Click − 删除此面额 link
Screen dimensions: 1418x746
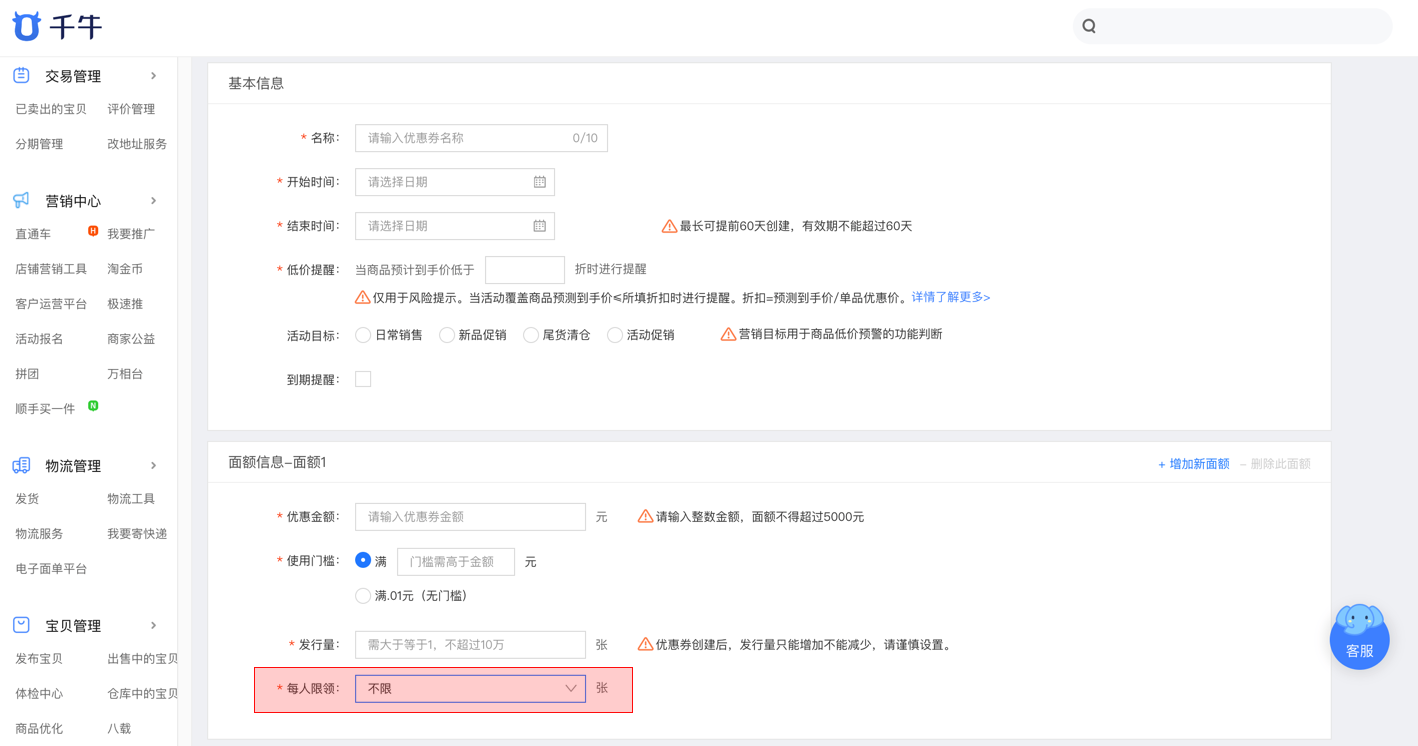pos(1275,464)
